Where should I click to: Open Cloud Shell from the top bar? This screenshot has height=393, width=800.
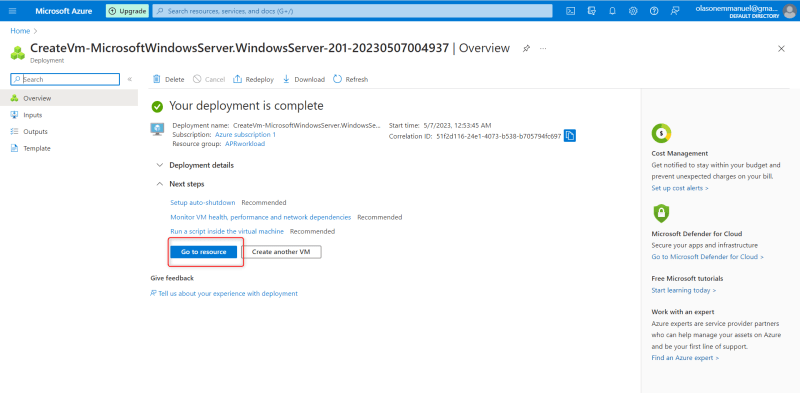click(x=571, y=11)
